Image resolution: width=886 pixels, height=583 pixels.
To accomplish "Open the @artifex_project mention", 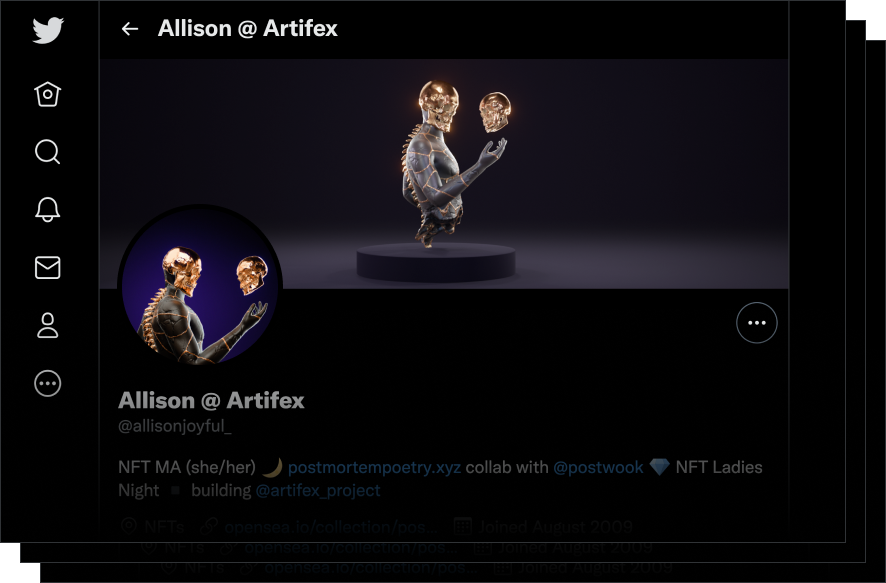I will 318,490.
